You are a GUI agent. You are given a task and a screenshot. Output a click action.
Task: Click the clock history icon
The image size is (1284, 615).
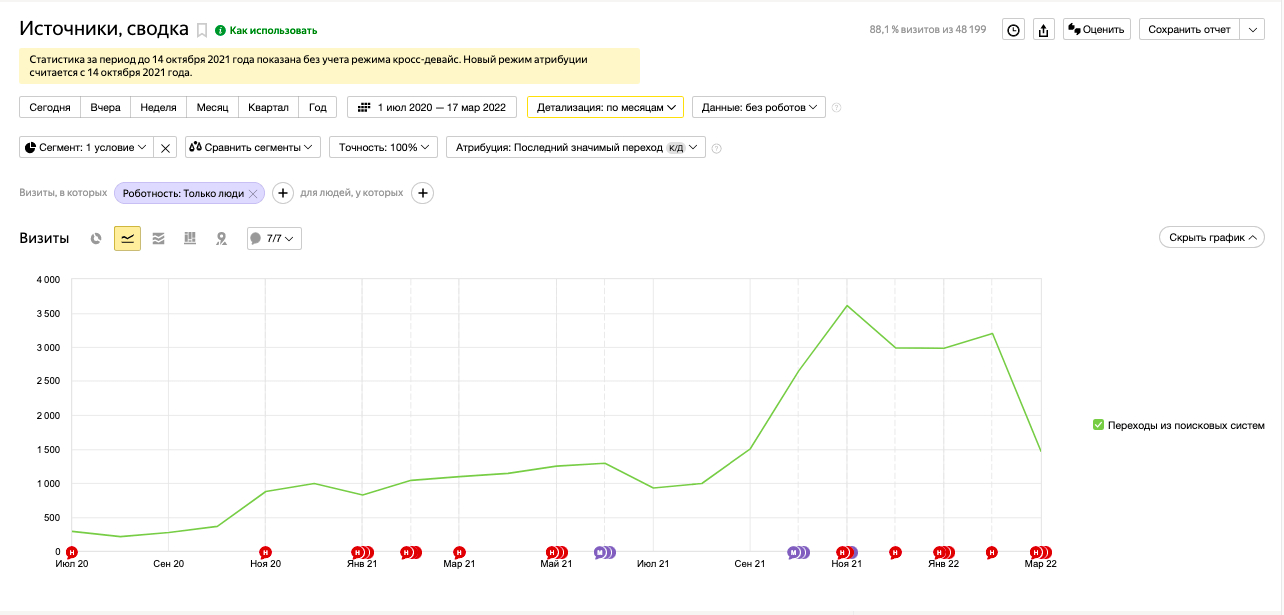click(1014, 30)
